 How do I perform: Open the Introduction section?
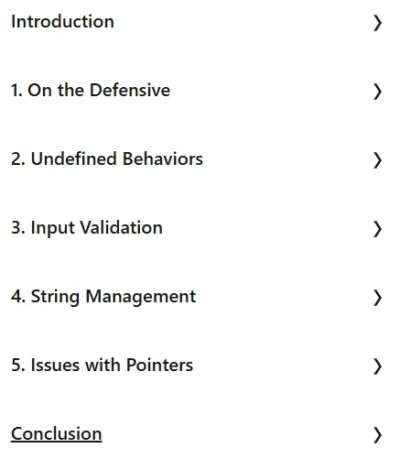tap(200, 22)
